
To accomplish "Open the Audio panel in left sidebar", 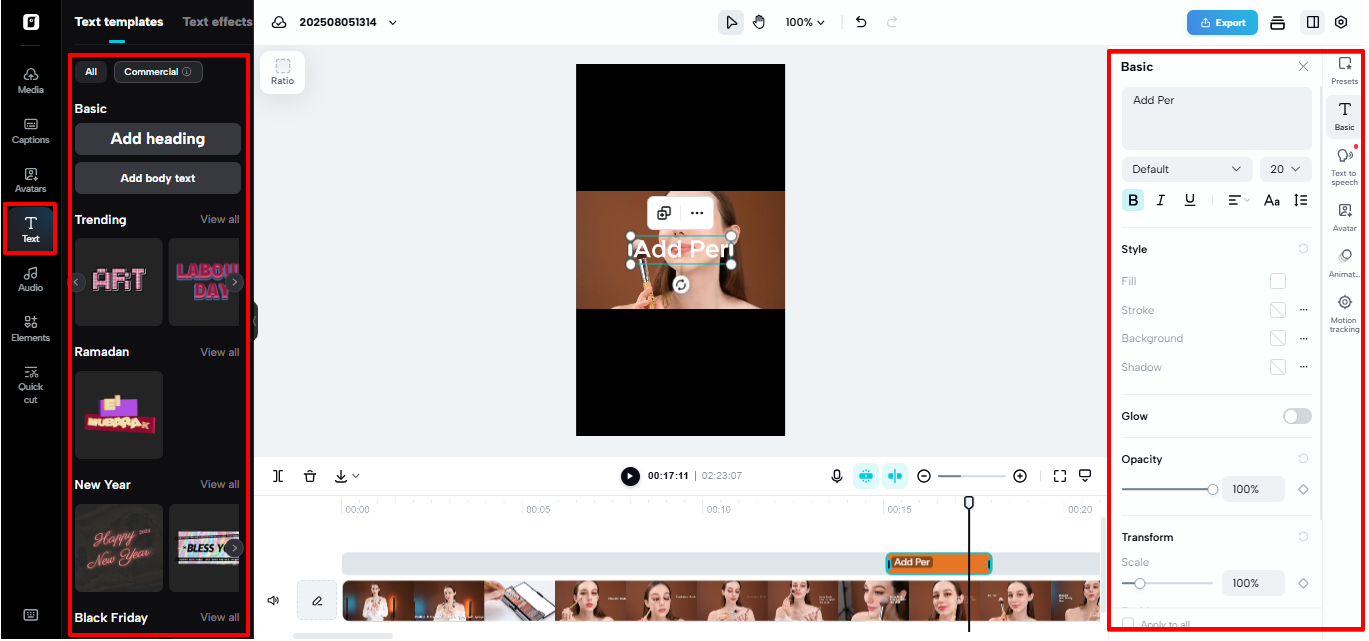I will (30, 277).
